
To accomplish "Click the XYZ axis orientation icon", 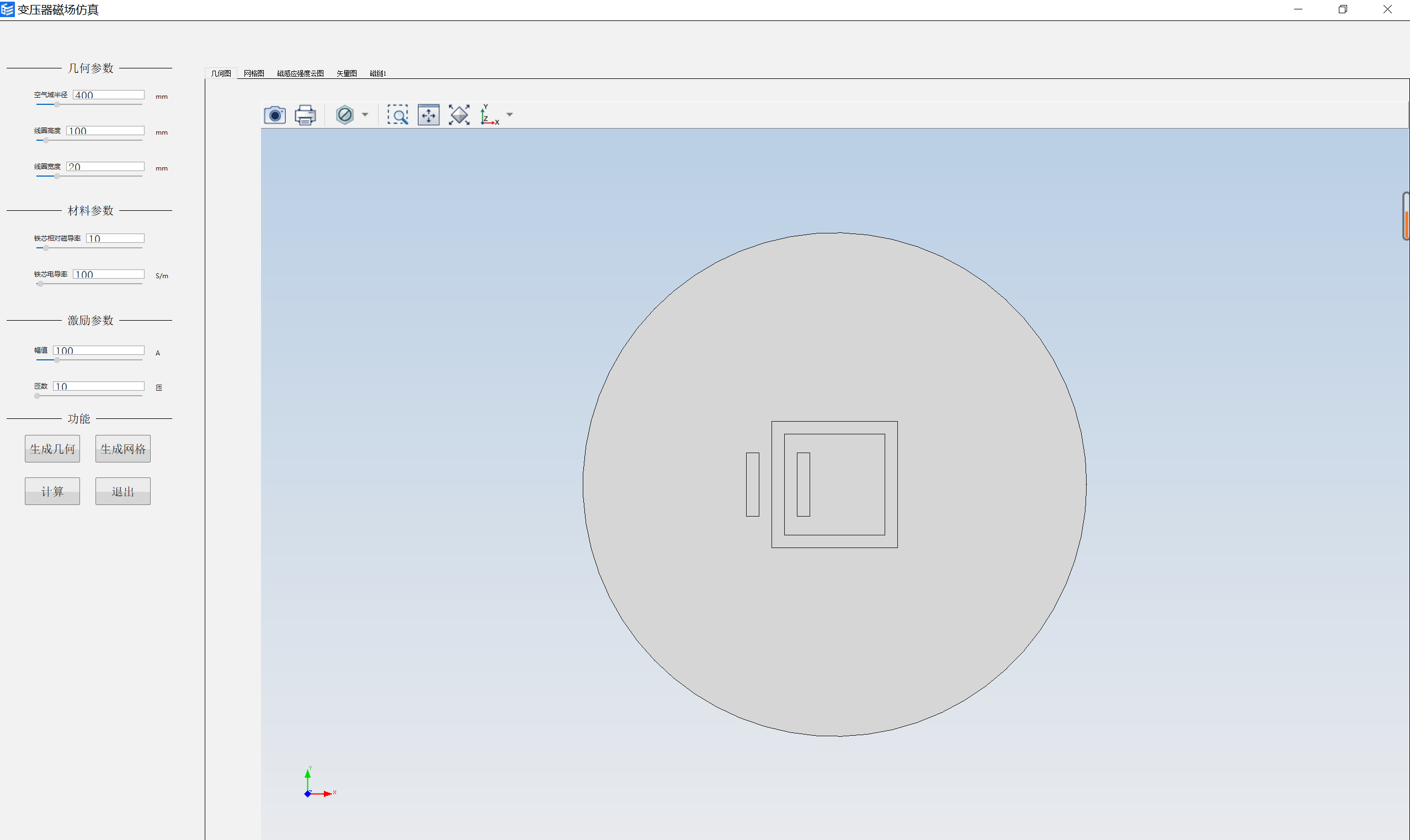I will click(489, 115).
